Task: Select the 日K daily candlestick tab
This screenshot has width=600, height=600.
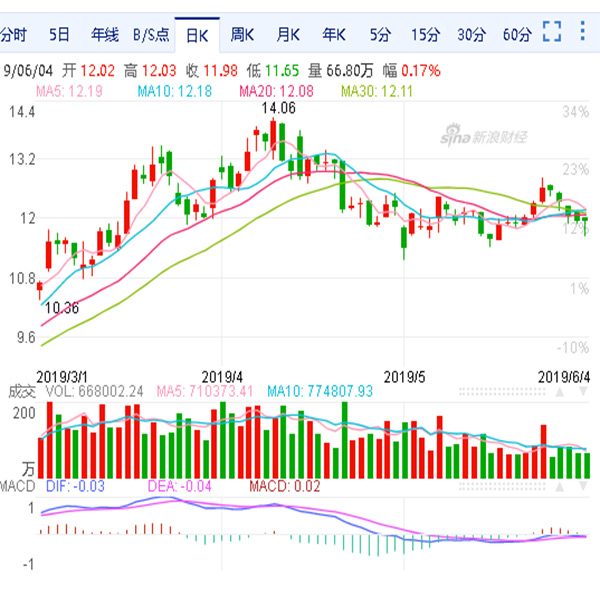Action: point(196,35)
